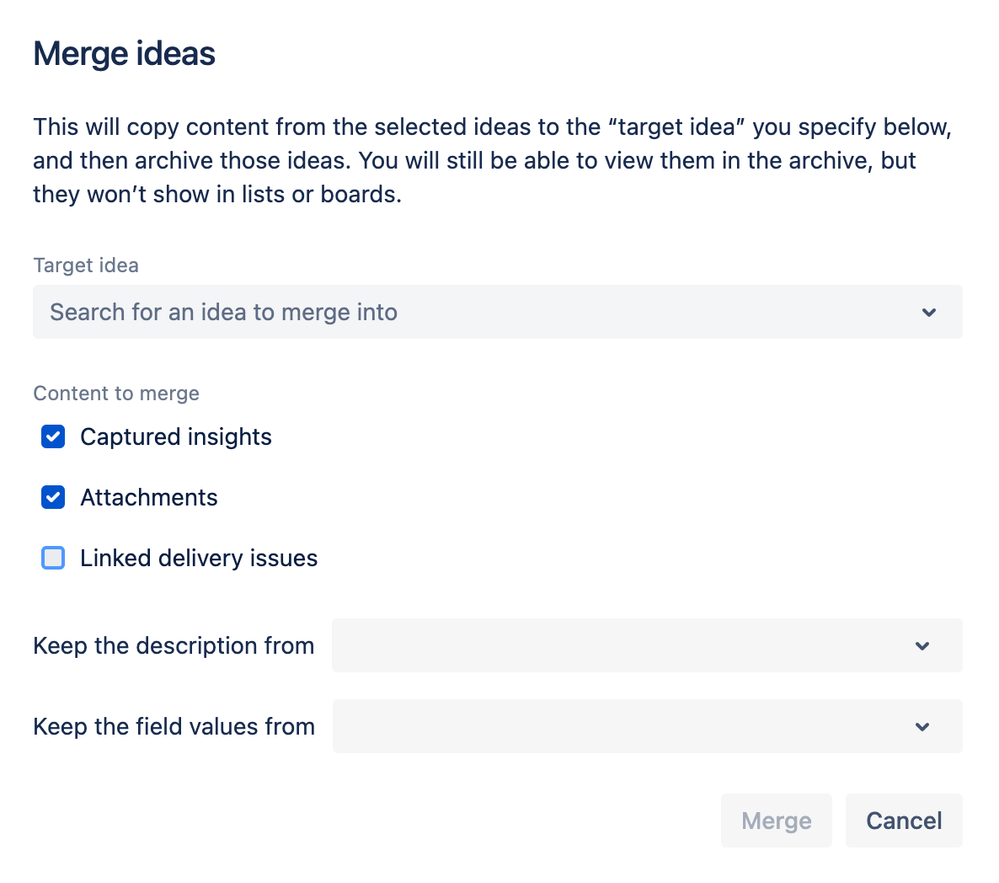The image size is (999, 883).
Task: Click the Keep the description from label
Action: point(174,646)
